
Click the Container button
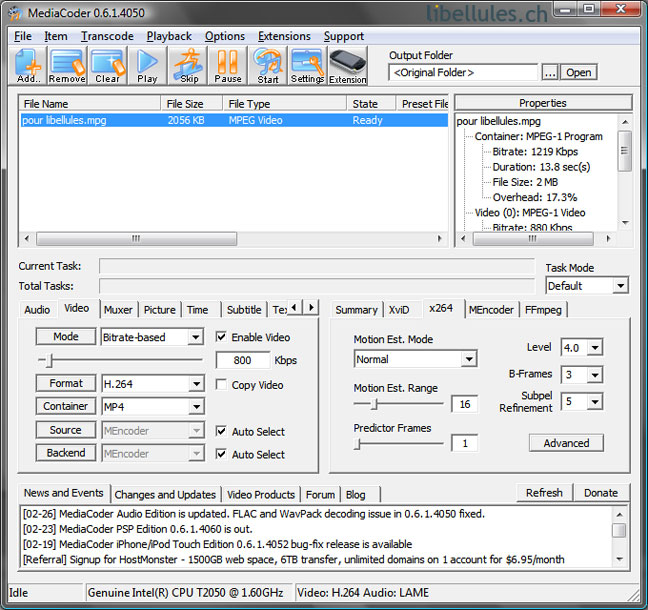(66, 406)
